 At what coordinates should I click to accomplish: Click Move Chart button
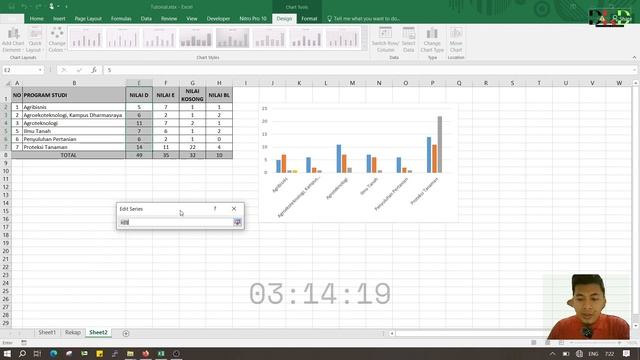(456, 40)
